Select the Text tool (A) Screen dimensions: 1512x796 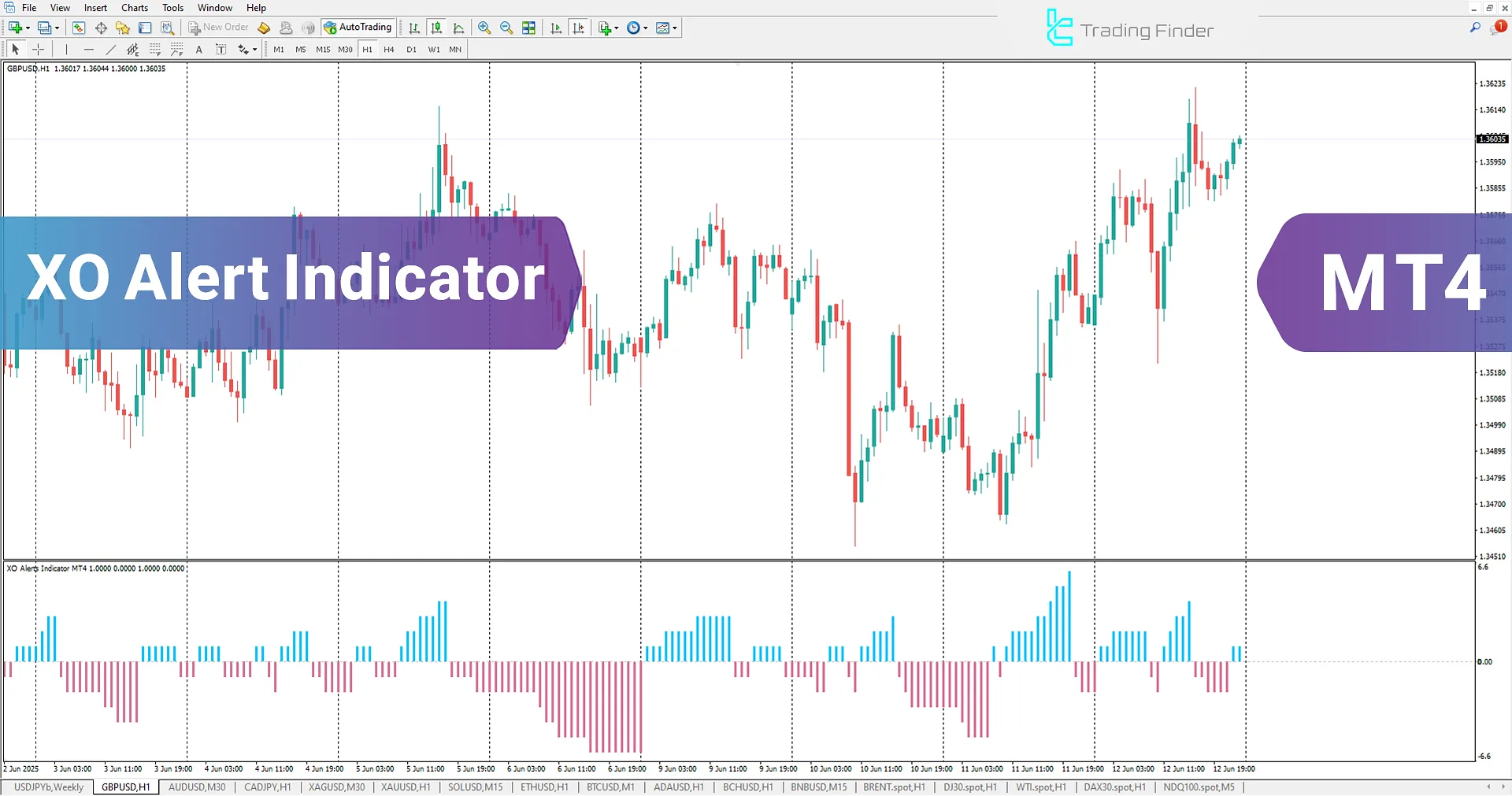tap(198, 50)
